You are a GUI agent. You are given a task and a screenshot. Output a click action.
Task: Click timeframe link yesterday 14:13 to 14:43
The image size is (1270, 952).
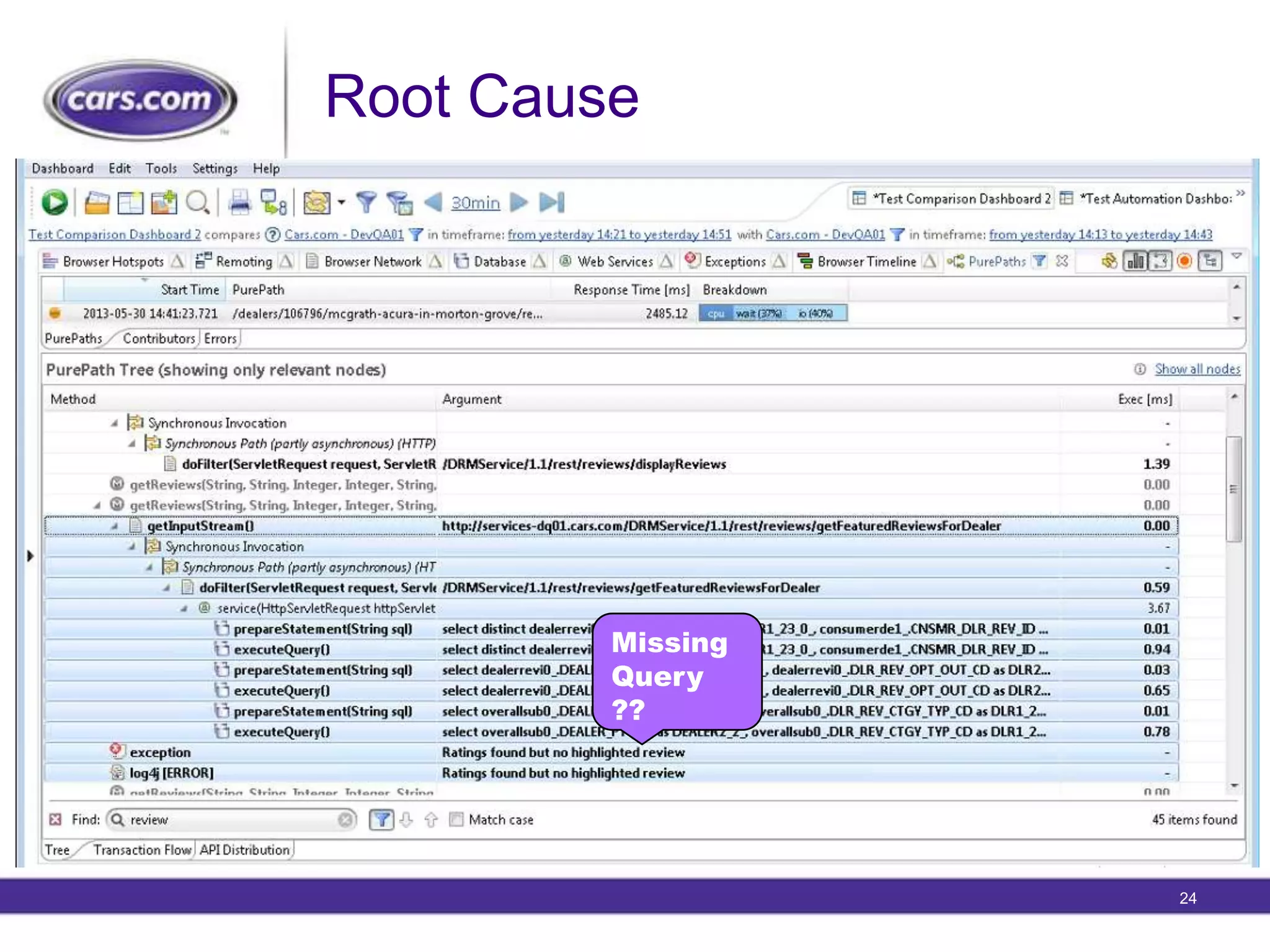pyautogui.click(x=1101, y=235)
